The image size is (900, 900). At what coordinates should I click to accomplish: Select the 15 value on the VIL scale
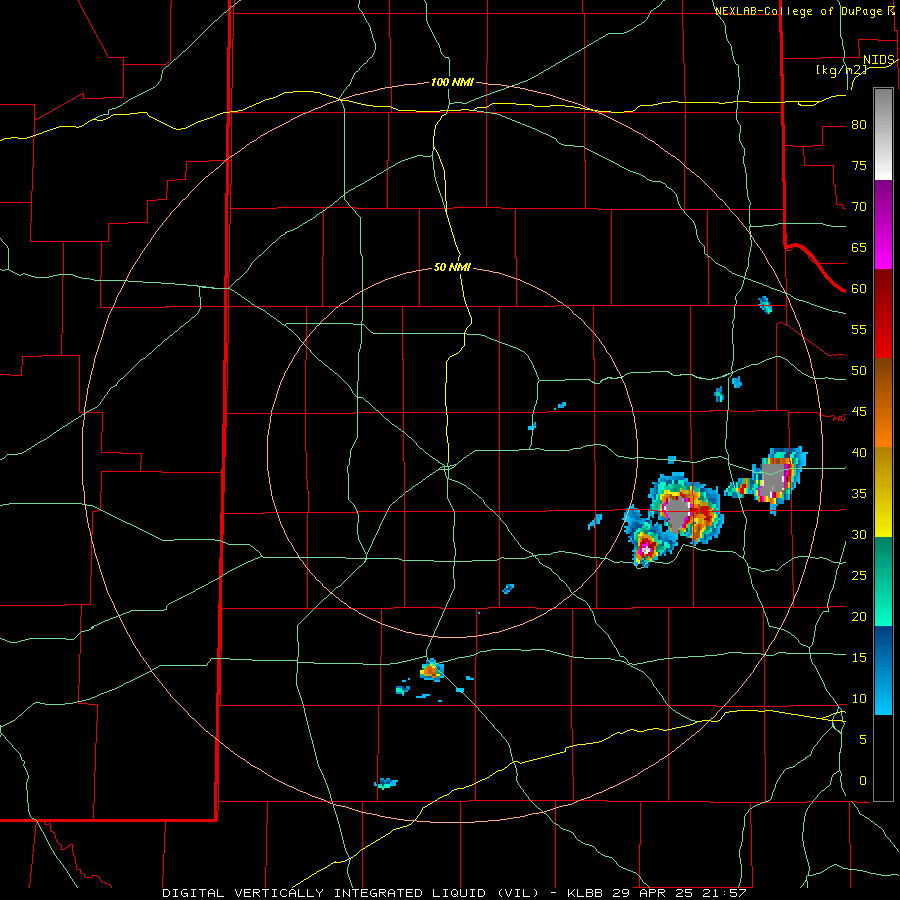859,657
